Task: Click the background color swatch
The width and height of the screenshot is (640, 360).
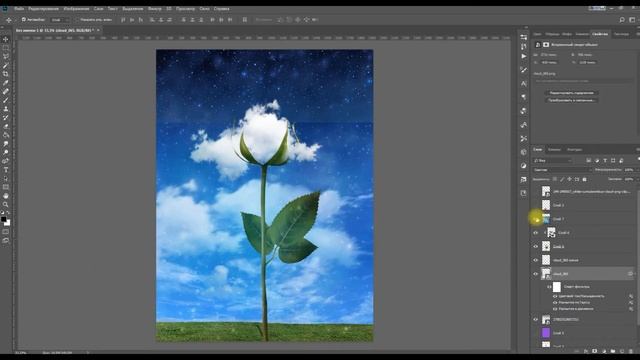Action: click(x=8, y=223)
